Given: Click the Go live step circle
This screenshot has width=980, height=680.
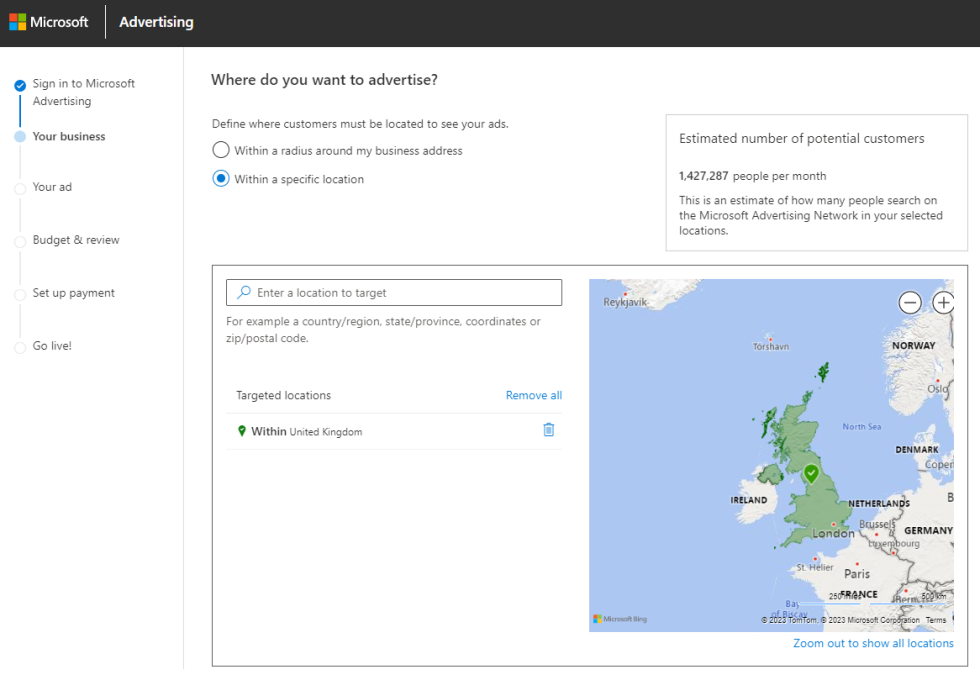Looking at the screenshot, I should pos(18,346).
